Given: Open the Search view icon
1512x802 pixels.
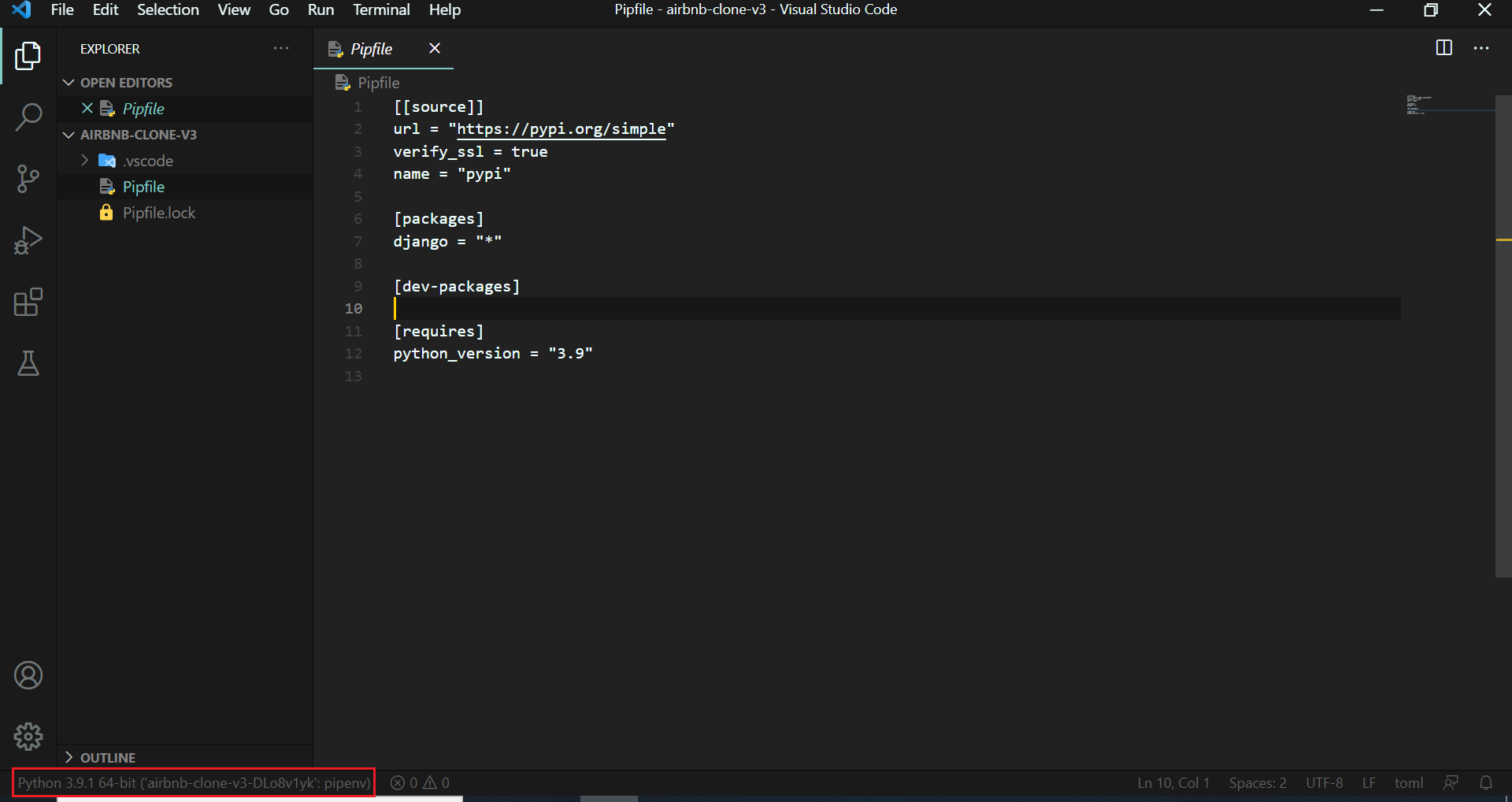Looking at the screenshot, I should (28, 117).
